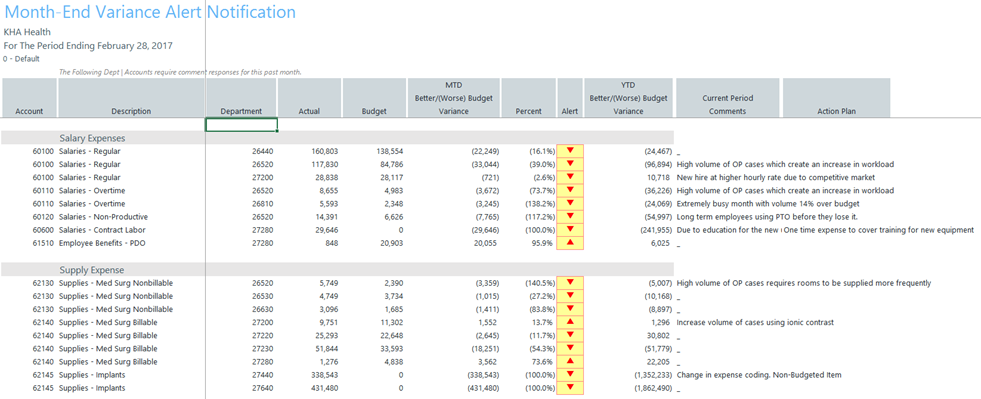The image size is (981, 399).
Task: Click the up arrow alert for Med Surg Billable 27280
Action: [x=570, y=361]
